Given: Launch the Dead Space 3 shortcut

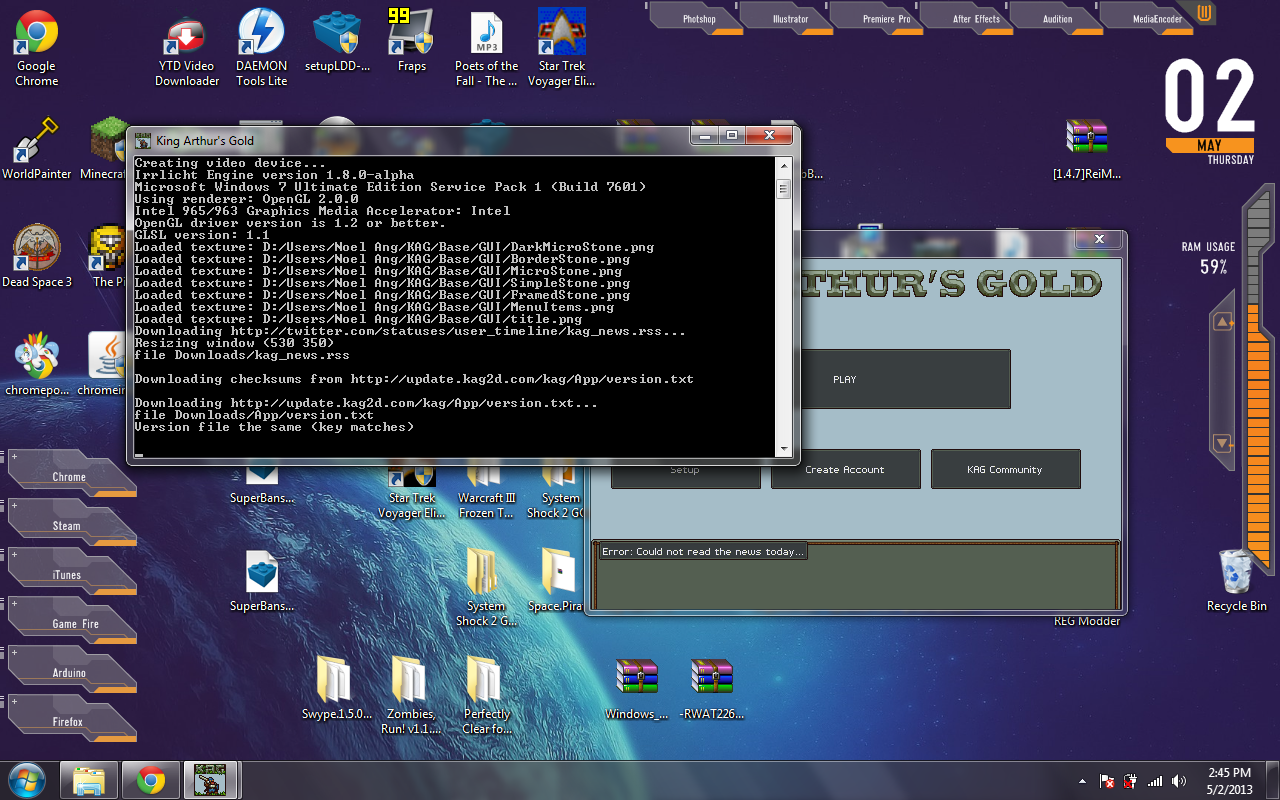Looking at the screenshot, I should coord(37,256).
